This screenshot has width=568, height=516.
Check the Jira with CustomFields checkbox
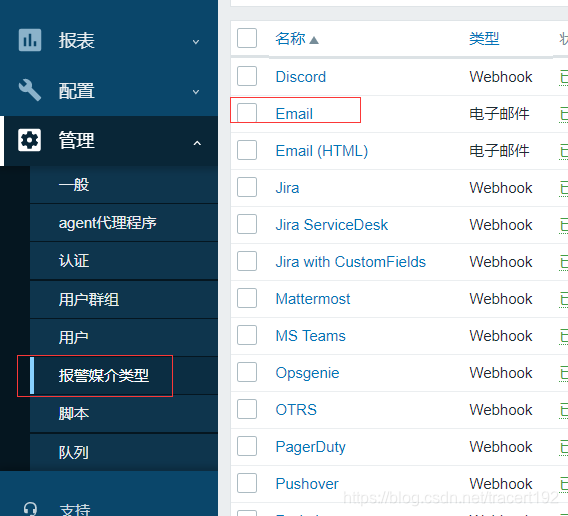click(x=247, y=261)
